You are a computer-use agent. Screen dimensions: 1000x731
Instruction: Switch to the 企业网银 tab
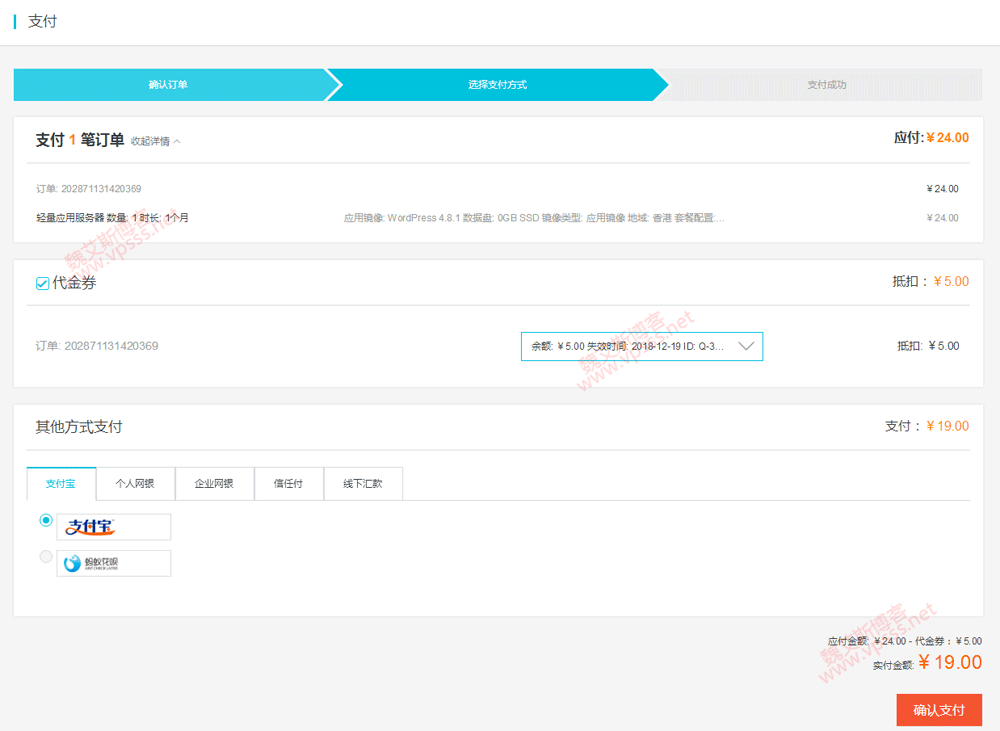[x=214, y=484]
